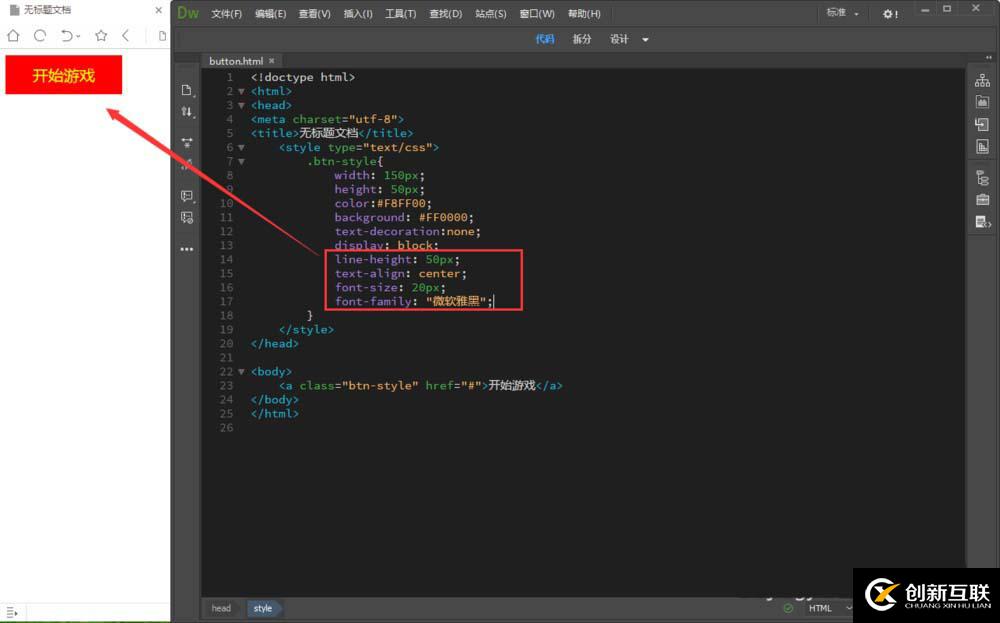Image resolution: width=1000 pixels, height=623 pixels.
Task: Open the CC Libraries panel icon
Action: pyautogui.click(x=982, y=102)
